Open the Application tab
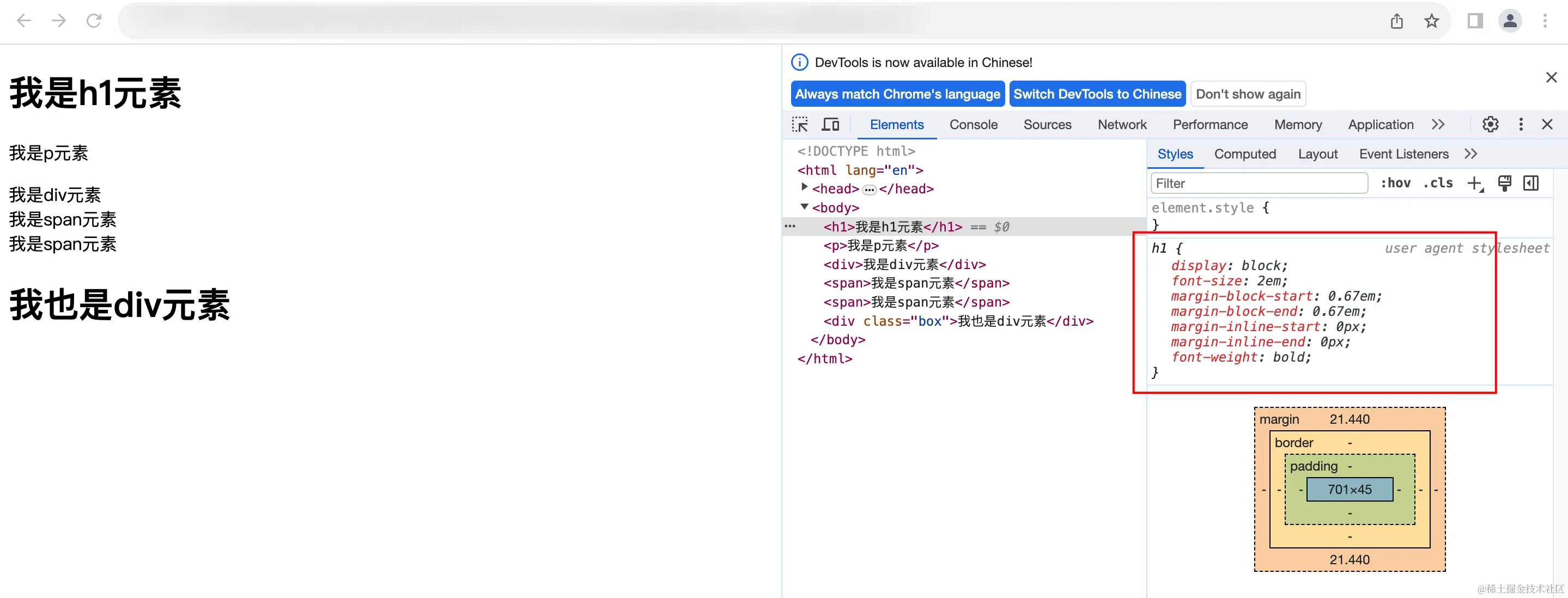1568x598 pixels. 1381,125
